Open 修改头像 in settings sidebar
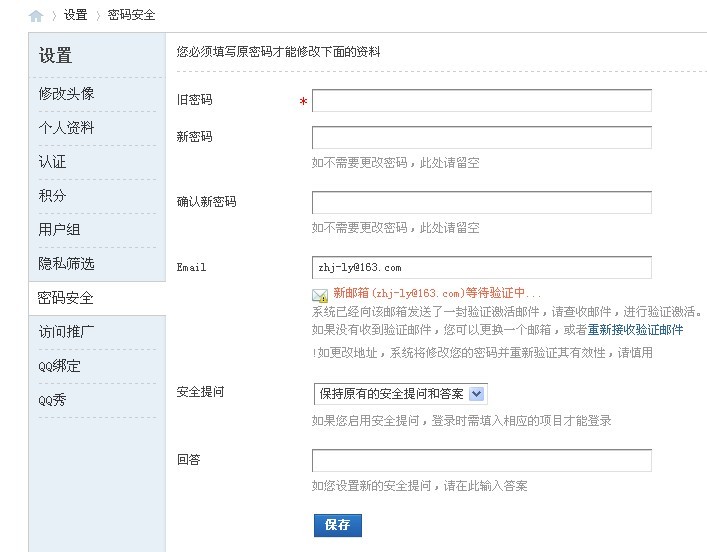707x552 pixels. click(x=67, y=93)
